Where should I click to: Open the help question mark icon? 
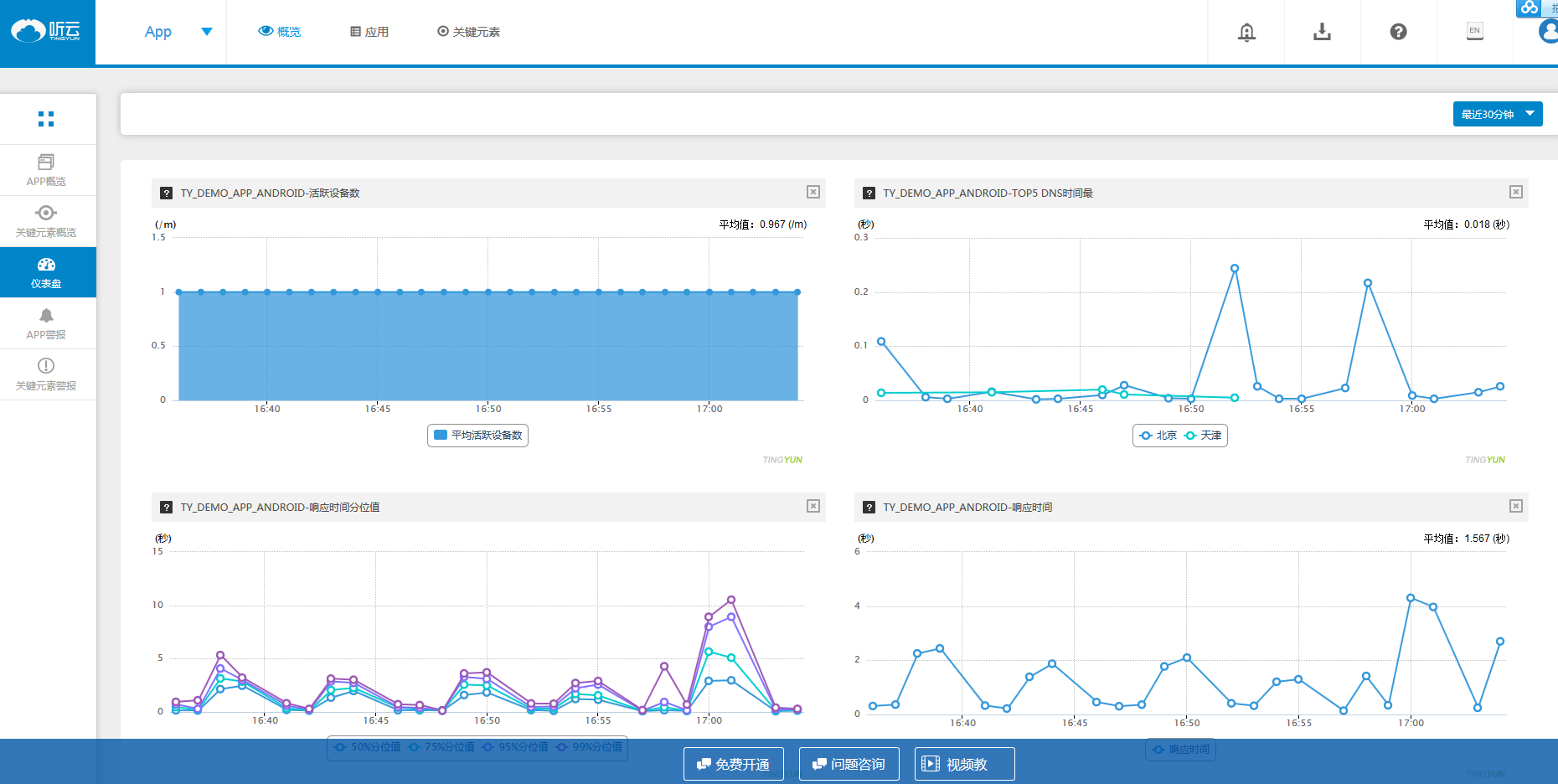point(1398,32)
